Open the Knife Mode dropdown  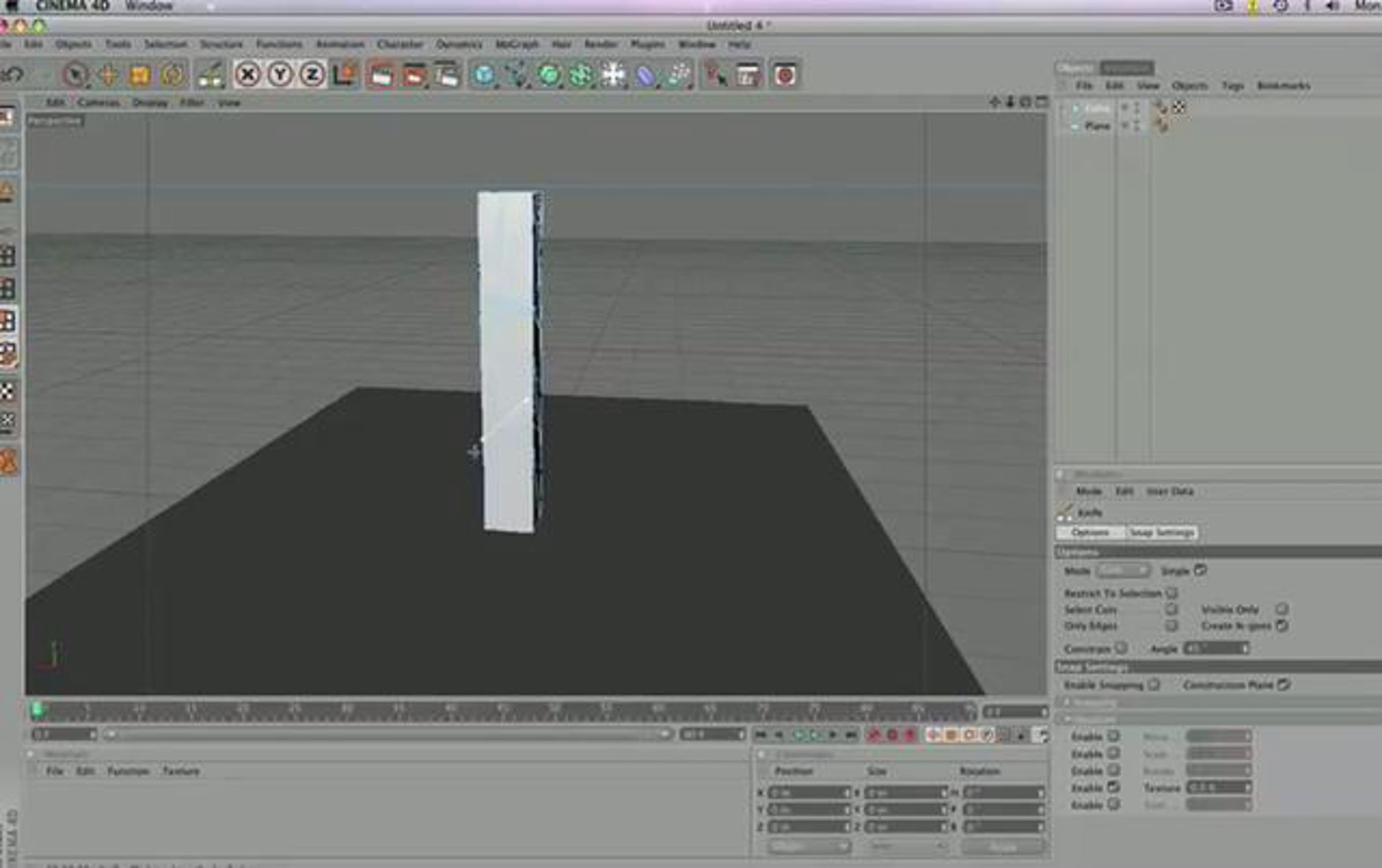click(1122, 571)
